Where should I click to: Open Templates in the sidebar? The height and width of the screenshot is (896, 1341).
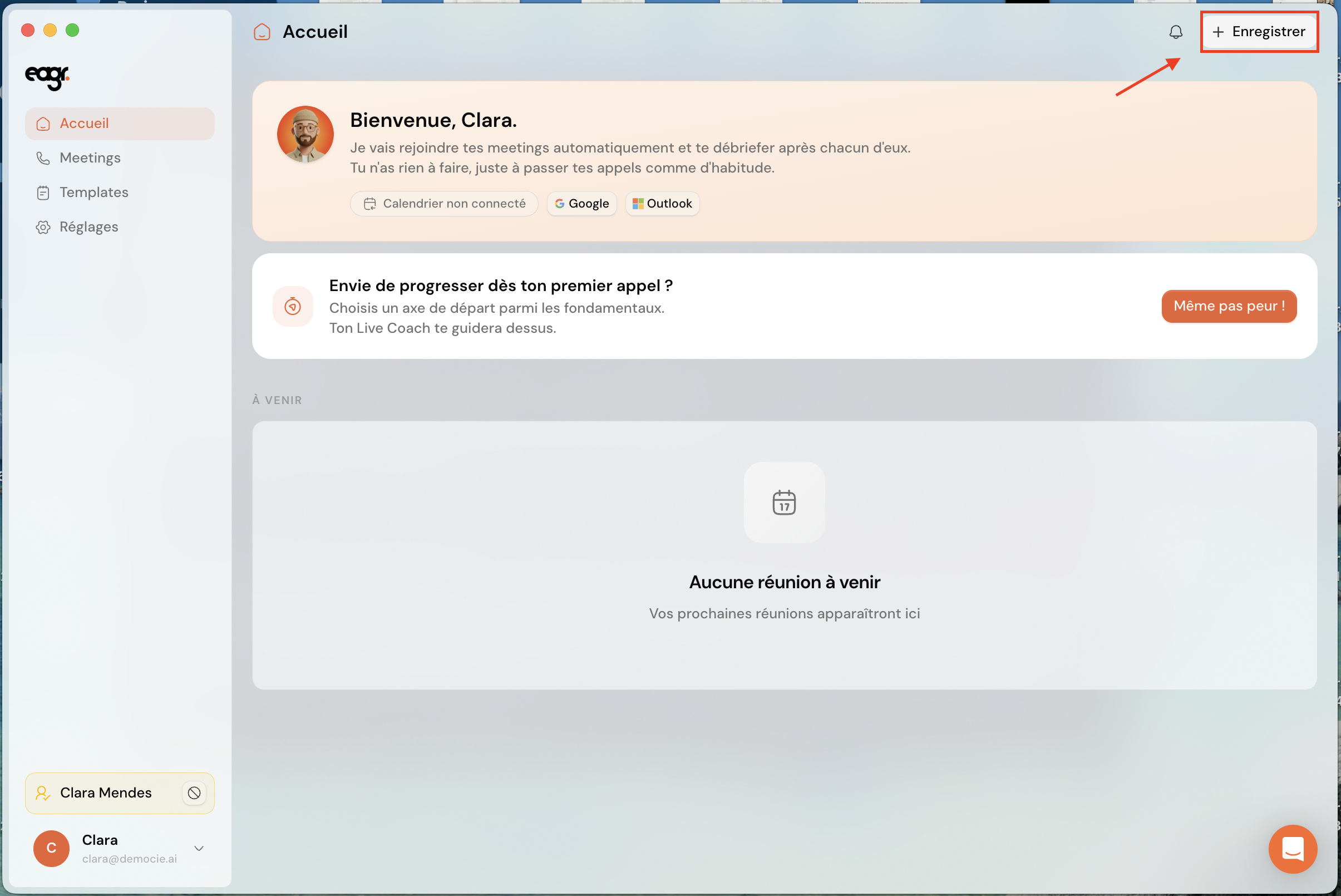click(120, 193)
